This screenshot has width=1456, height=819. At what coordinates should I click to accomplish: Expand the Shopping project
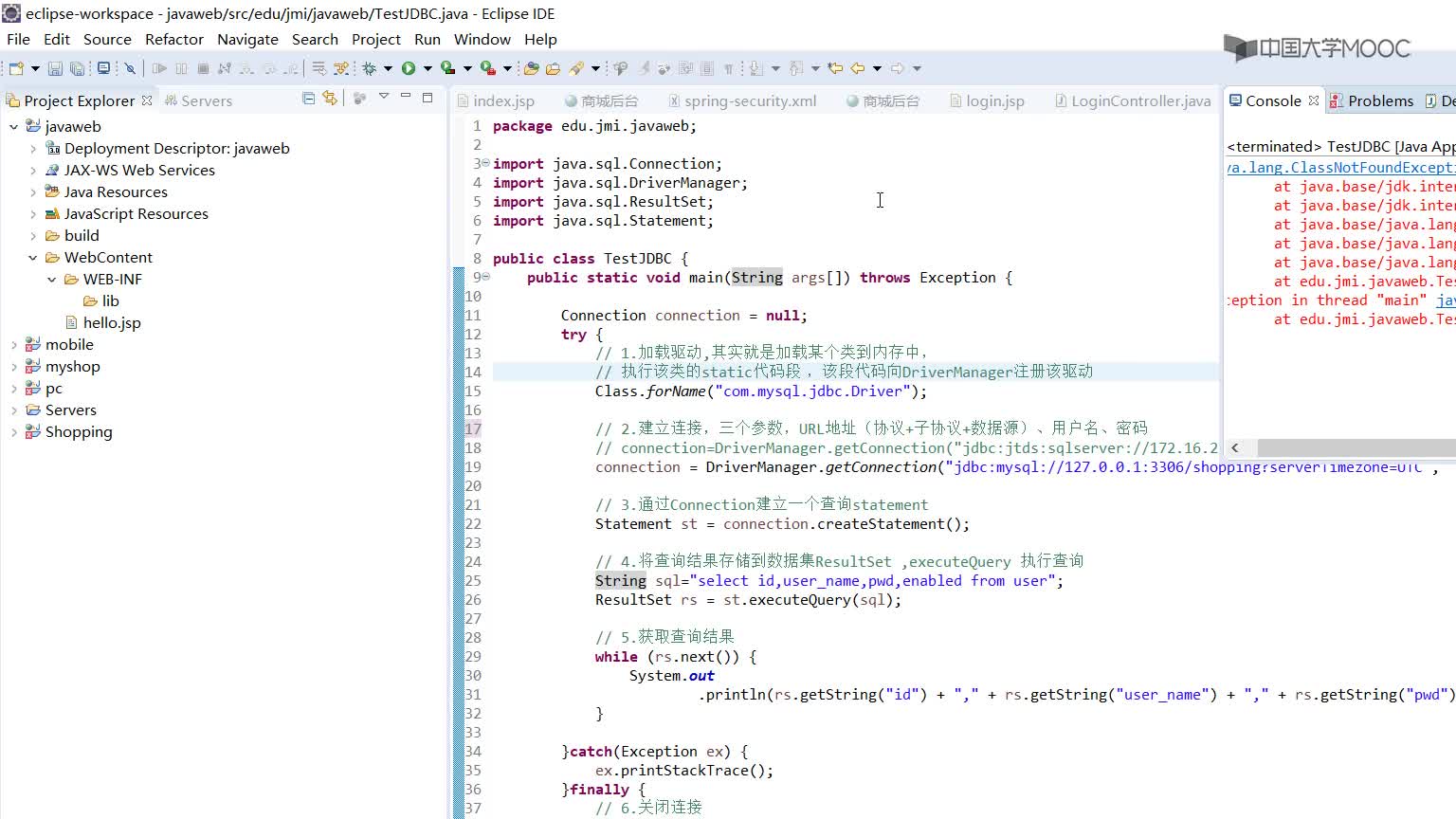tap(13, 431)
